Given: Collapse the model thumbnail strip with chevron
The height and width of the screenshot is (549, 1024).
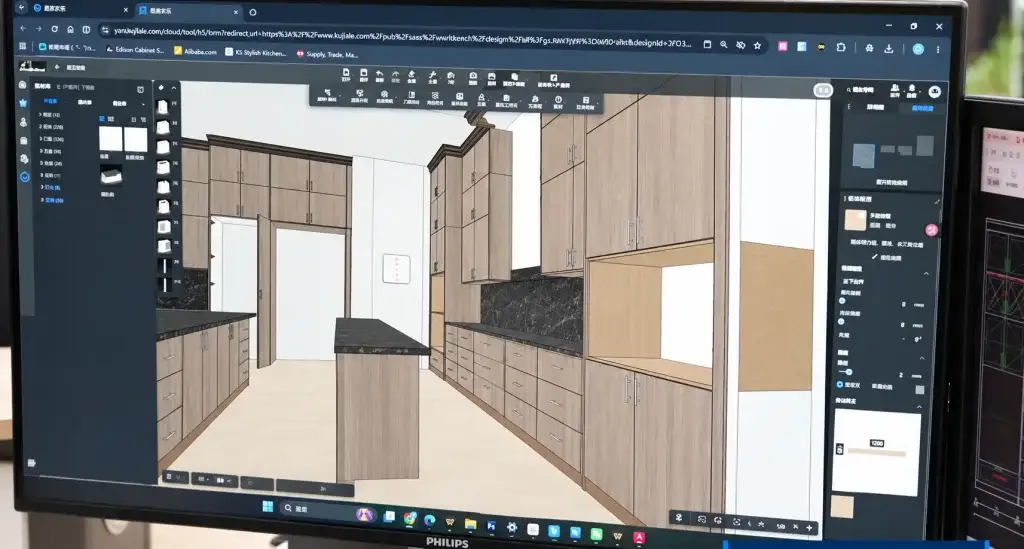Looking at the screenshot, I should (x=174, y=87).
